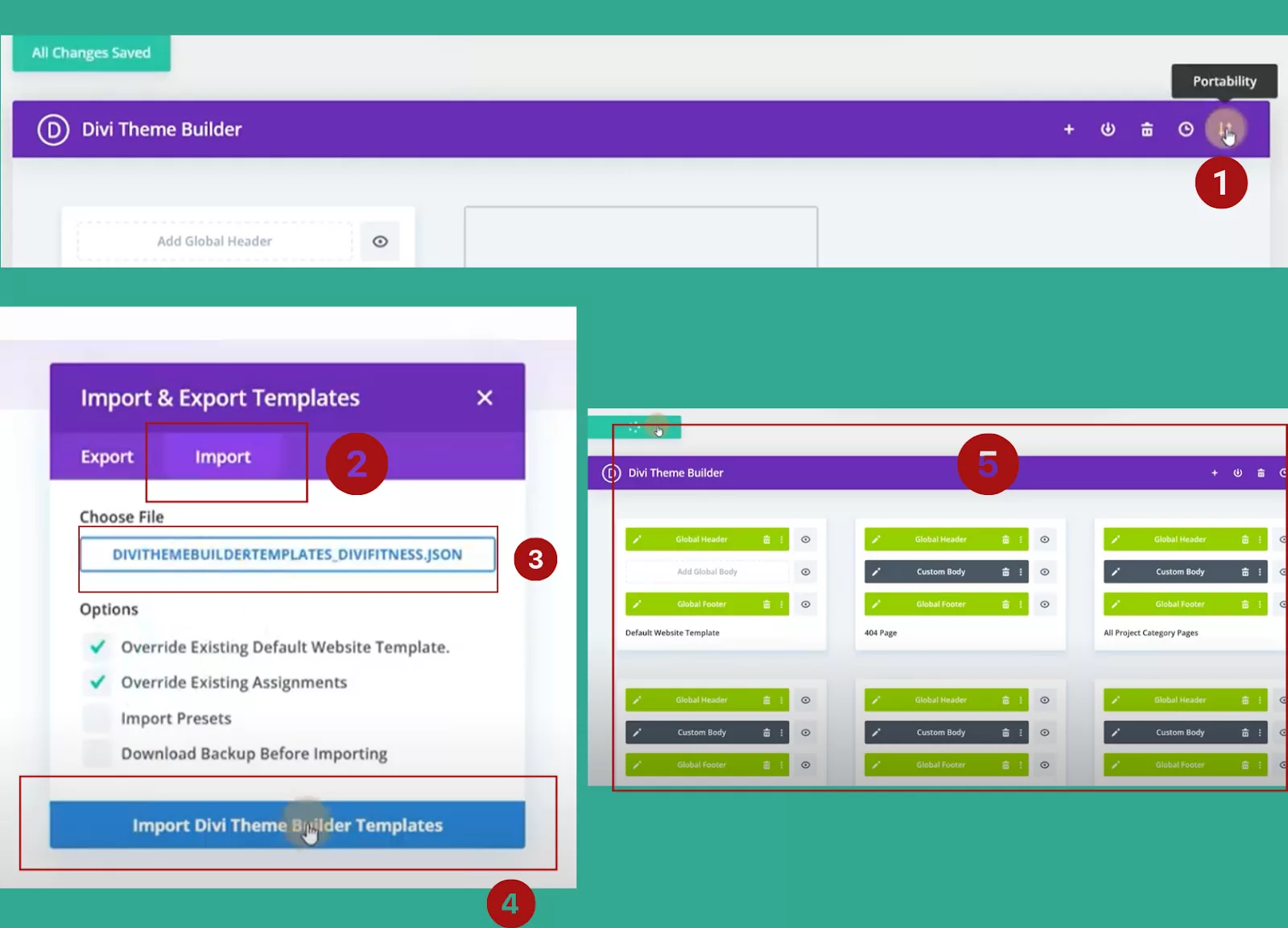
Task: Toggle Override Existing Default Website Template checkbox
Action: (x=97, y=646)
